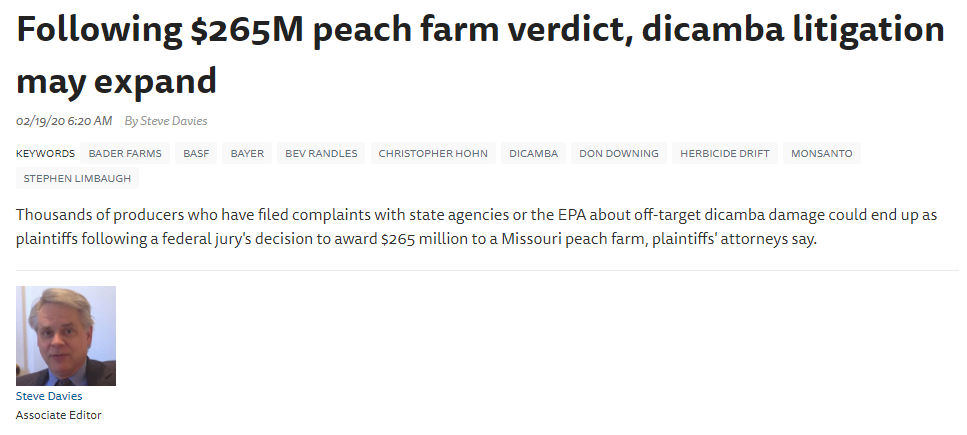Select the HERBICIDE DRIFT keyword tag

(724, 154)
